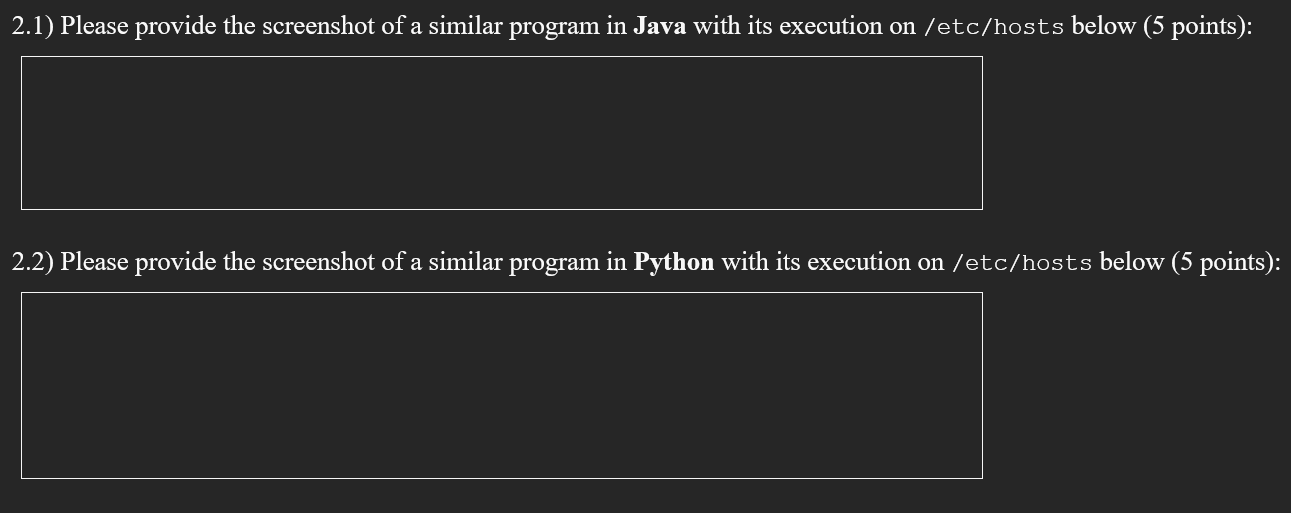Click the question number 2.2)
Viewport: 1291px width, 513px height.
33,263
